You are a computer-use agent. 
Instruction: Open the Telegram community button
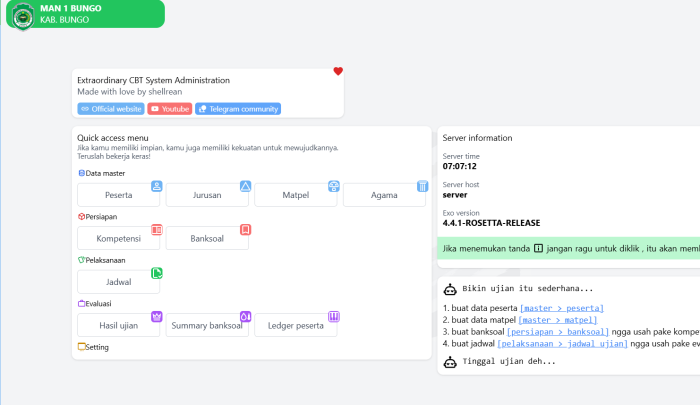(238, 109)
